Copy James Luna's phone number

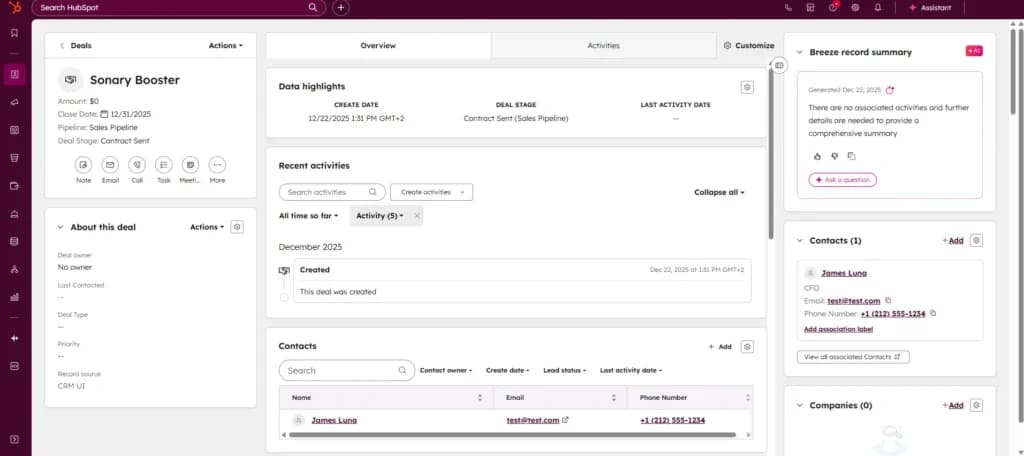933,314
